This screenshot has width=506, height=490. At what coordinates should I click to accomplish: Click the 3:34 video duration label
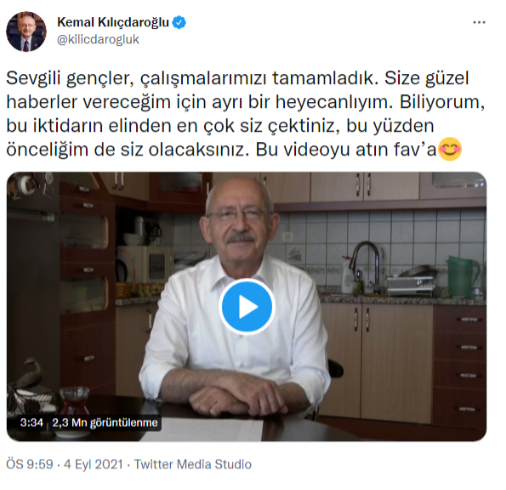(31, 423)
